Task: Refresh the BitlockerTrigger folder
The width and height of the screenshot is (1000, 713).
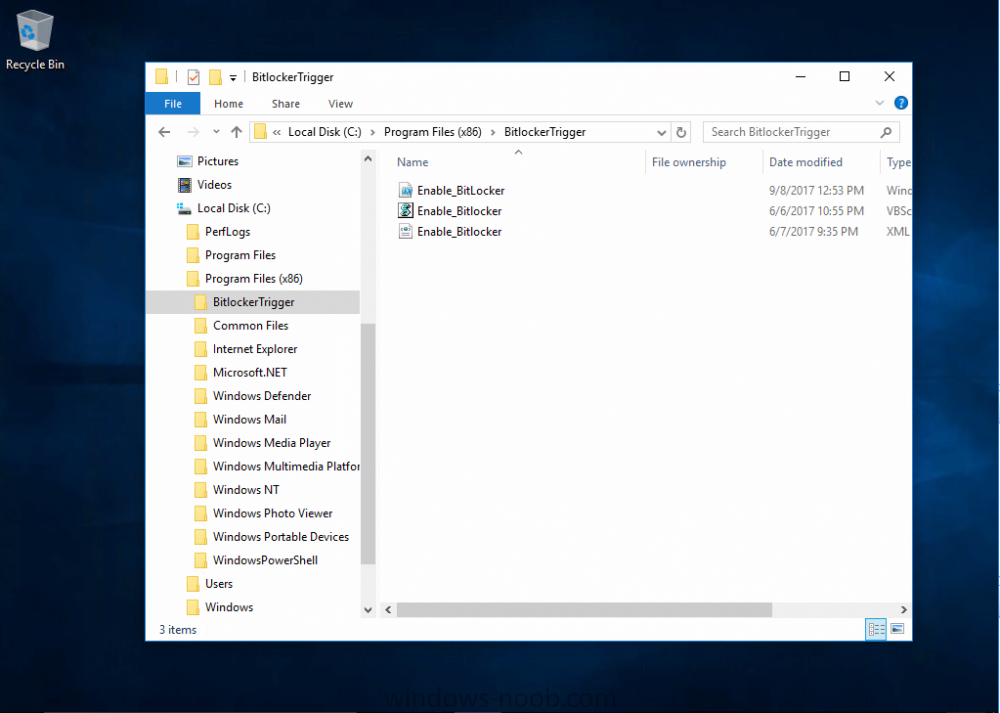Action: click(681, 132)
